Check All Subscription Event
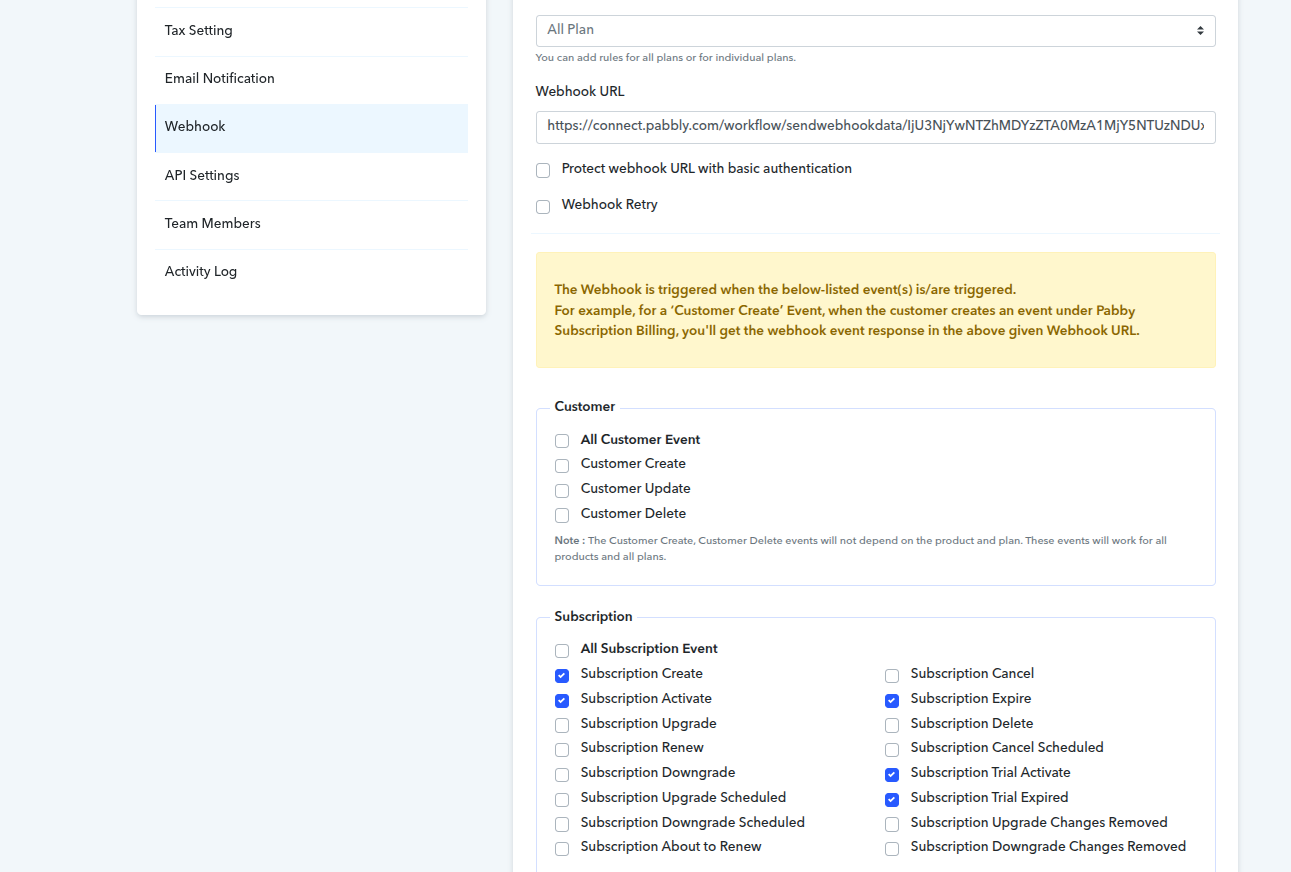Image resolution: width=1291 pixels, height=872 pixels. [x=562, y=650]
